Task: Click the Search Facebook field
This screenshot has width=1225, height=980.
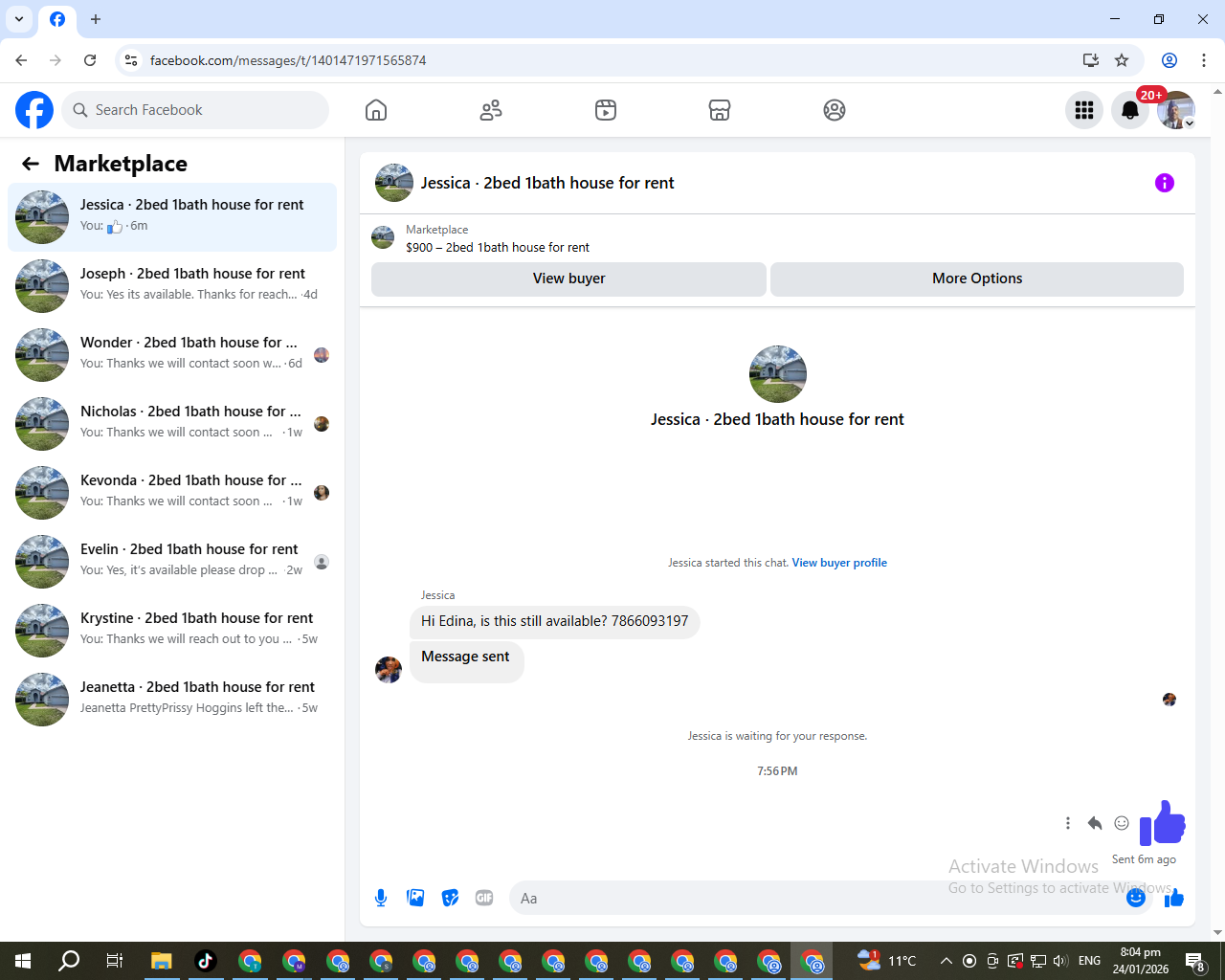Action: tap(195, 110)
